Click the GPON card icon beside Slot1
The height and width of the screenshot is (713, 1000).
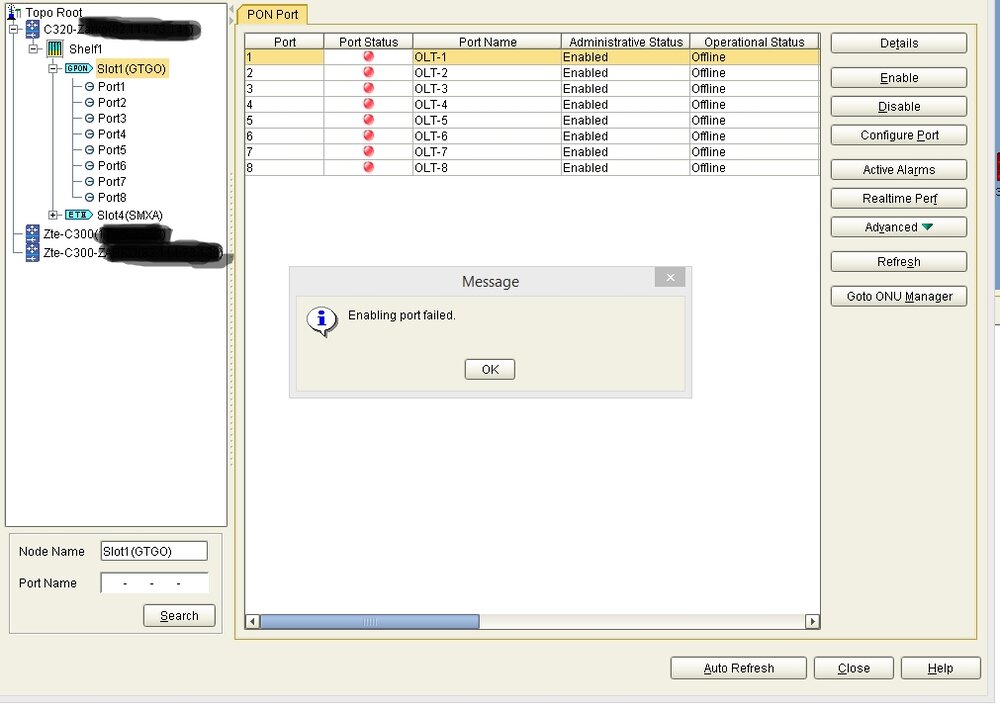[x=78, y=69]
